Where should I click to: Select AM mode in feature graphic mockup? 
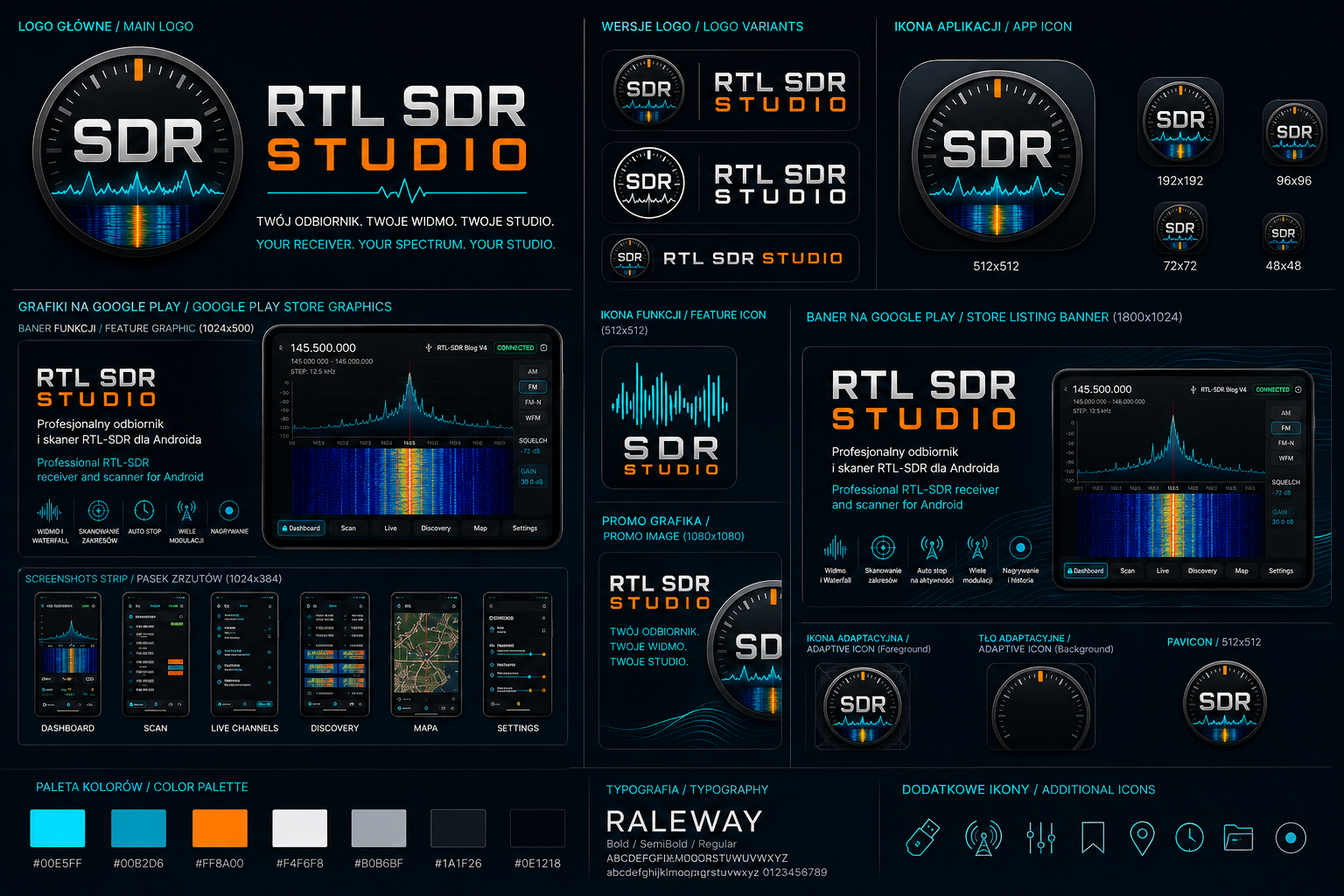point(533,372)
